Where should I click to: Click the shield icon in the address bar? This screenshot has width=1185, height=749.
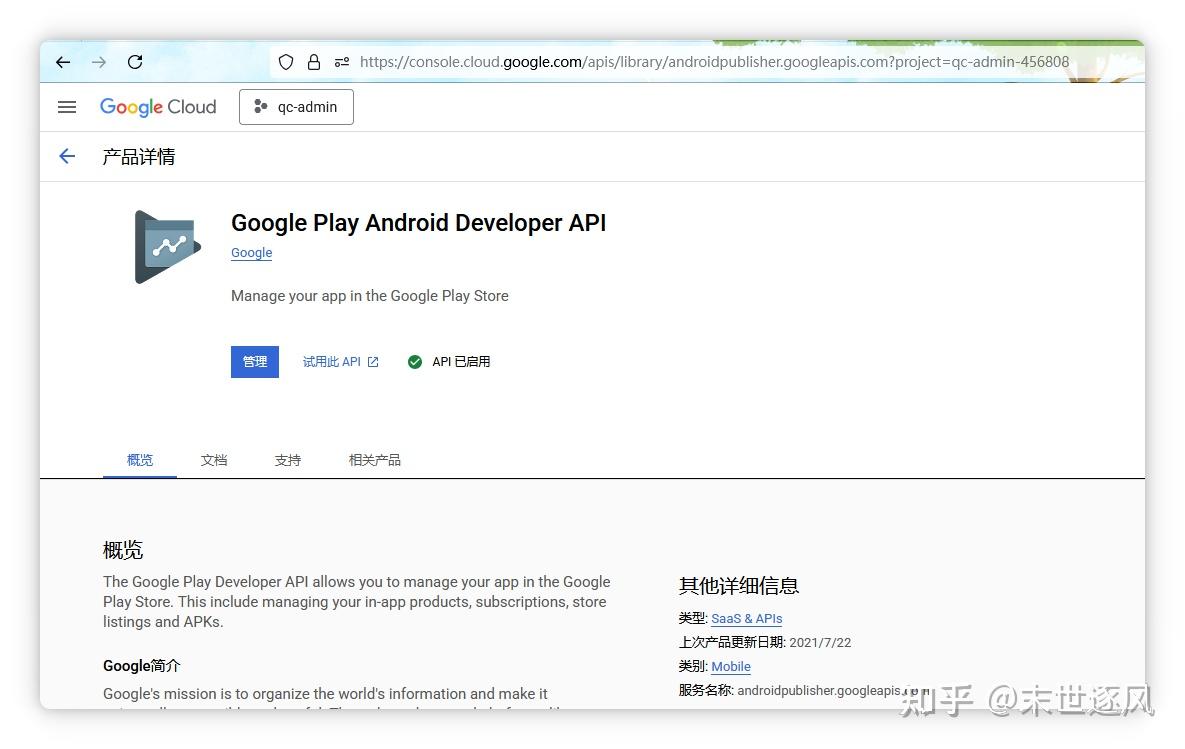pos(286,61)
